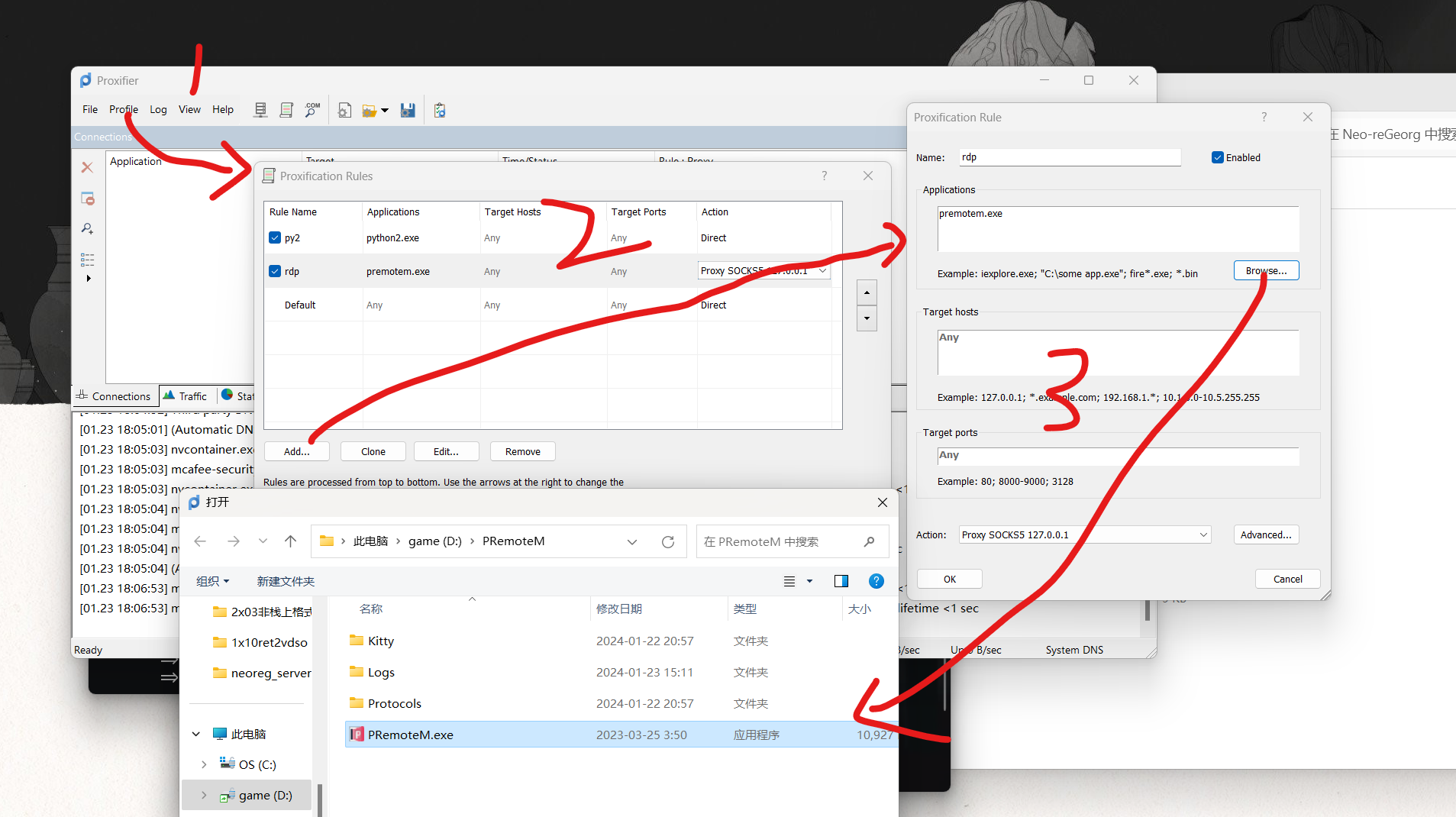
Task: Click the red X icon in Connections sidebar
Action: coord(87,167)
